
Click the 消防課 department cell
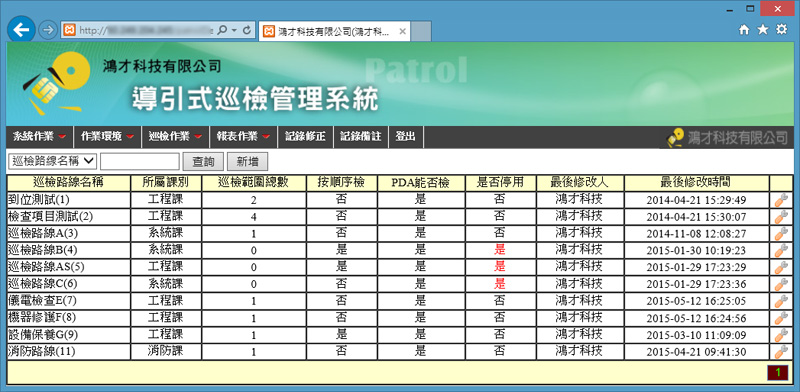tap(166, 351)
